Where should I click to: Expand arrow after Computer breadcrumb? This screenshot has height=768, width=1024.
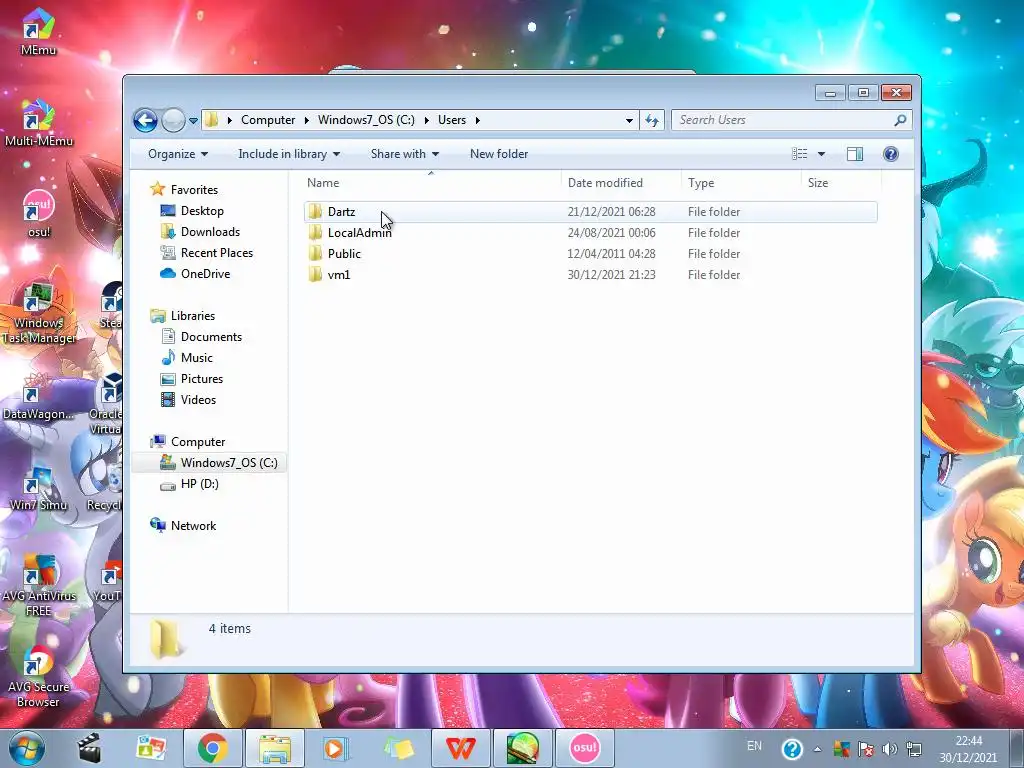[x=306, y=120]
